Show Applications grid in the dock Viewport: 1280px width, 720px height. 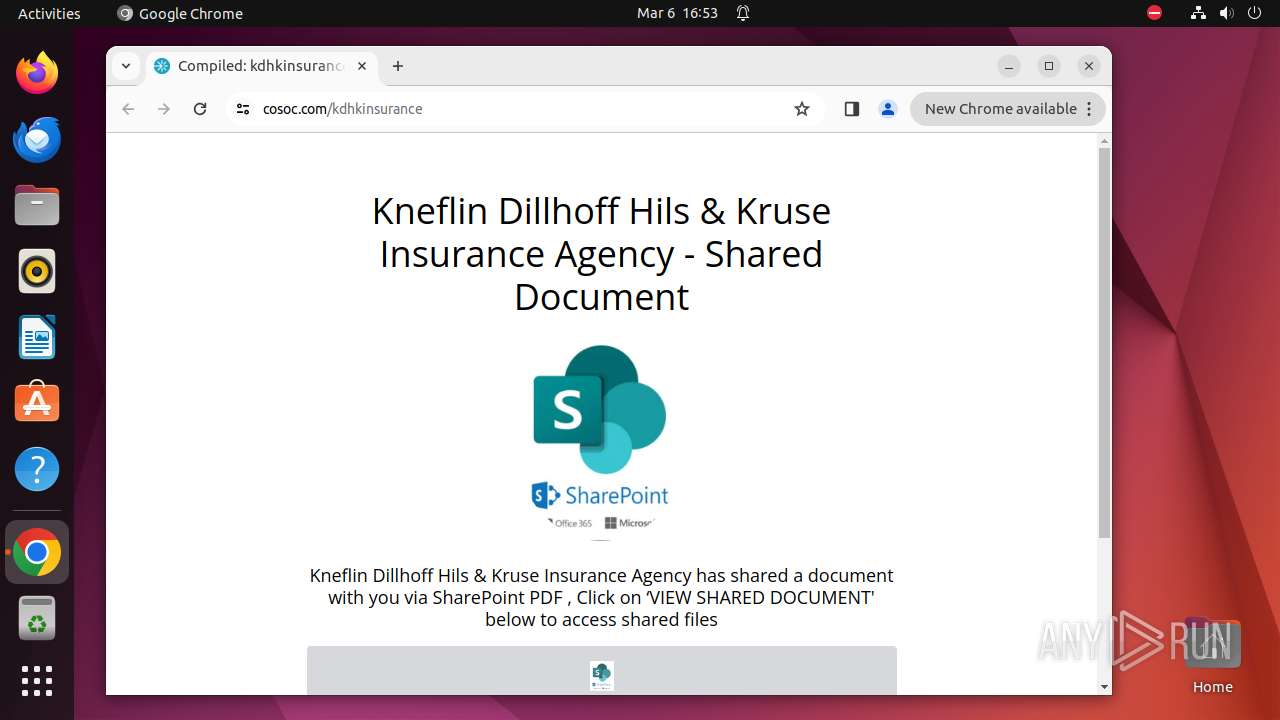37,681
